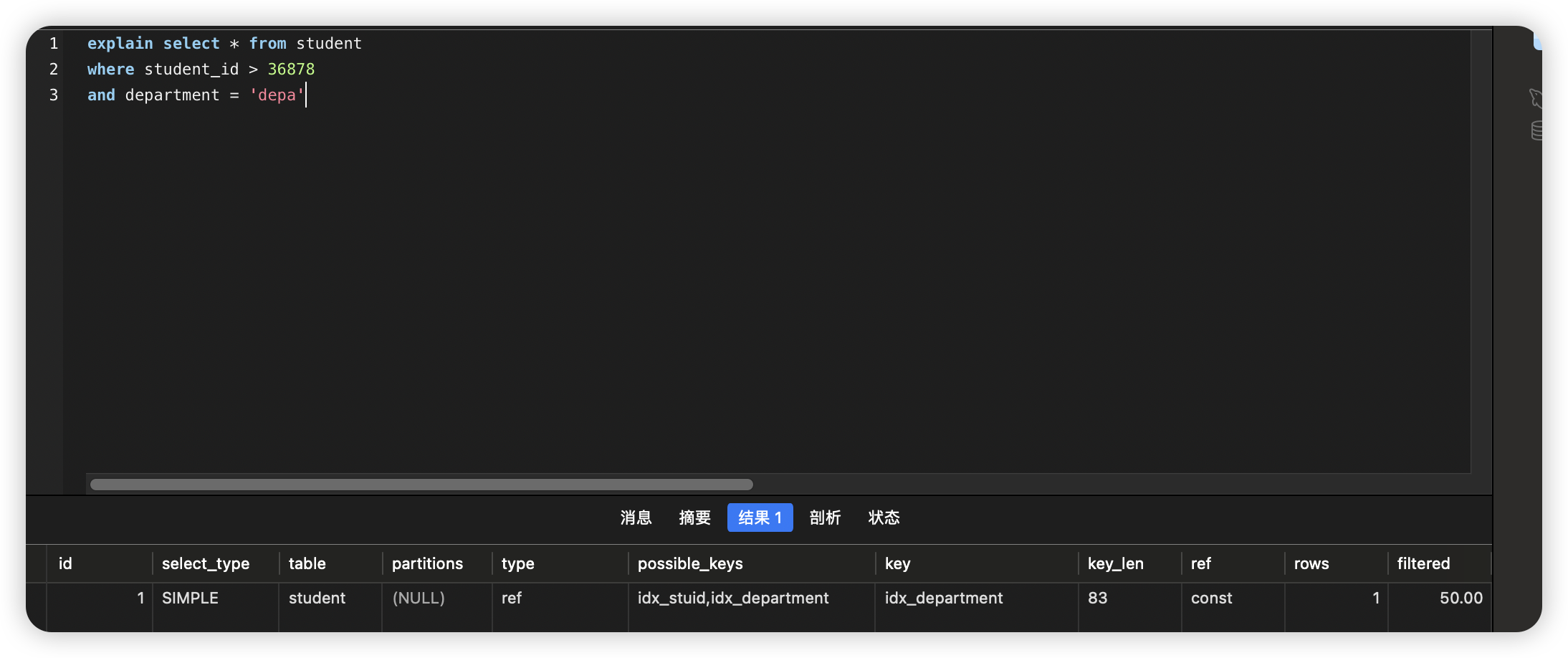Click line number 3 in the gutter
Screen dimensions: 1568x658
coord(54,95)
